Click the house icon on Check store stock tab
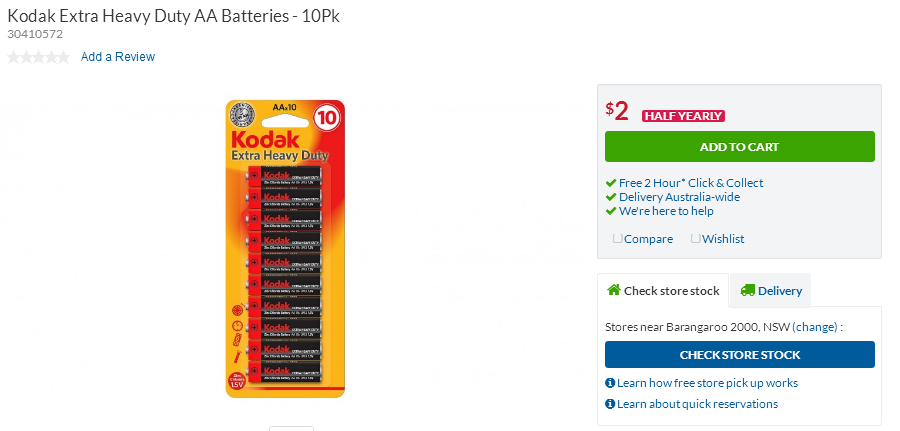 [614, 290]
